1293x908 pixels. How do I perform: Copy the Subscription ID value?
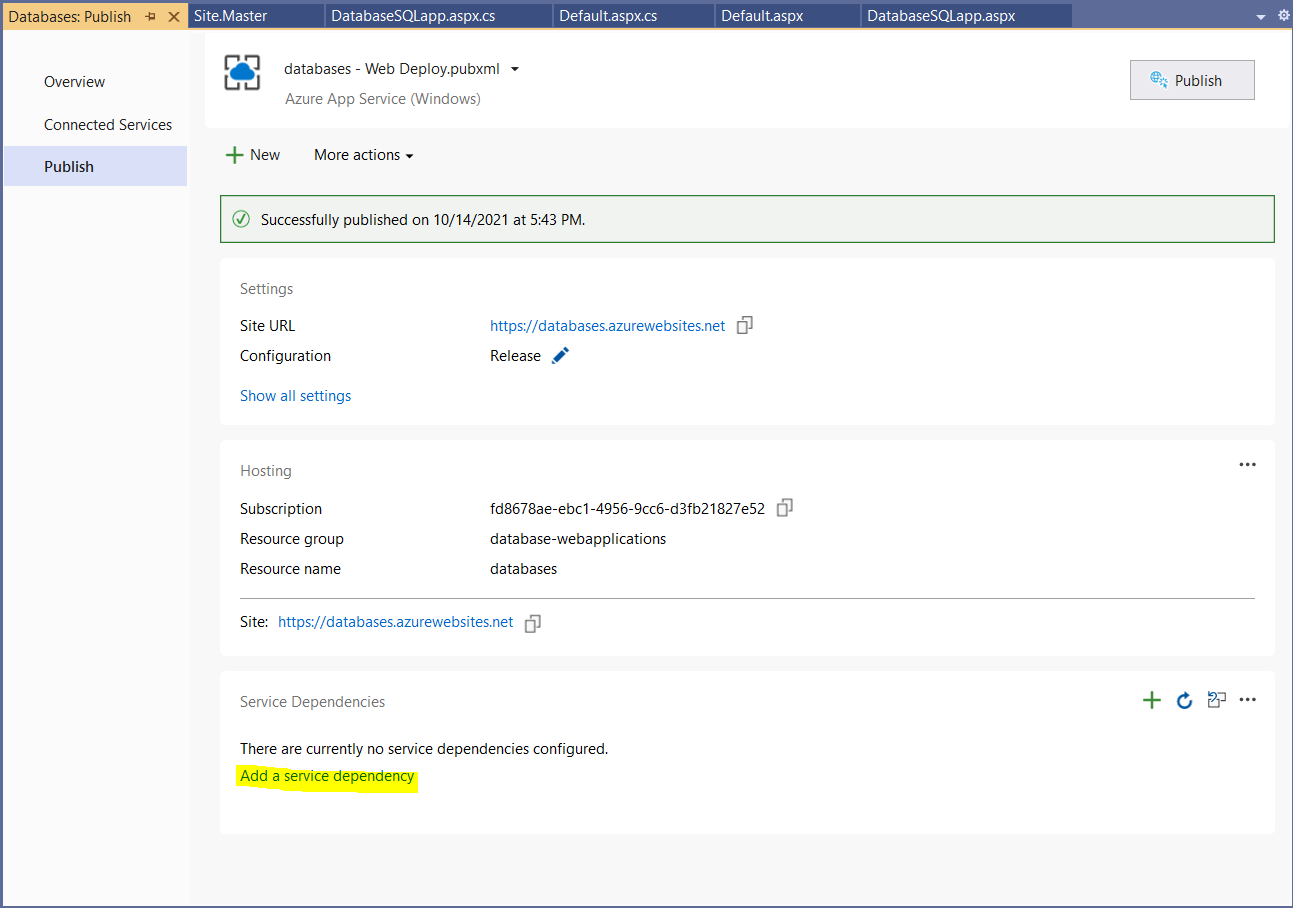[785, 508]
